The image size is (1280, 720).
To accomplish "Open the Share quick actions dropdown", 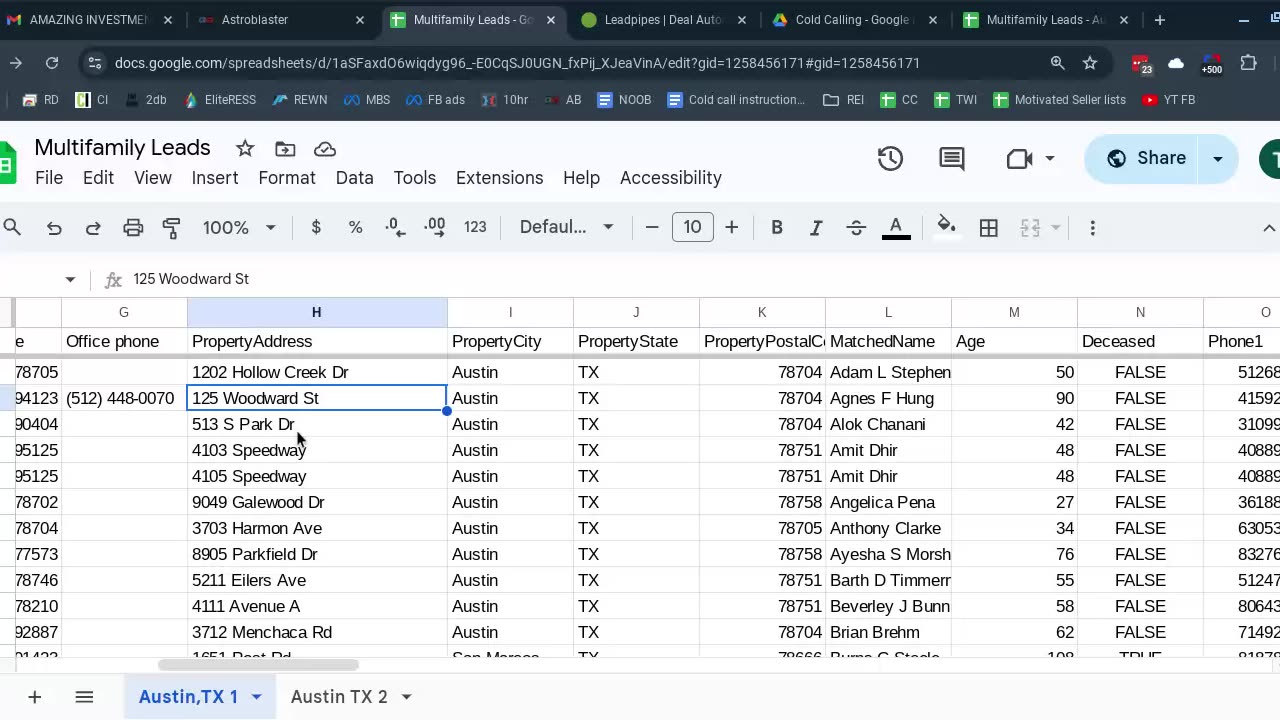I will [x=1218, y=158].
